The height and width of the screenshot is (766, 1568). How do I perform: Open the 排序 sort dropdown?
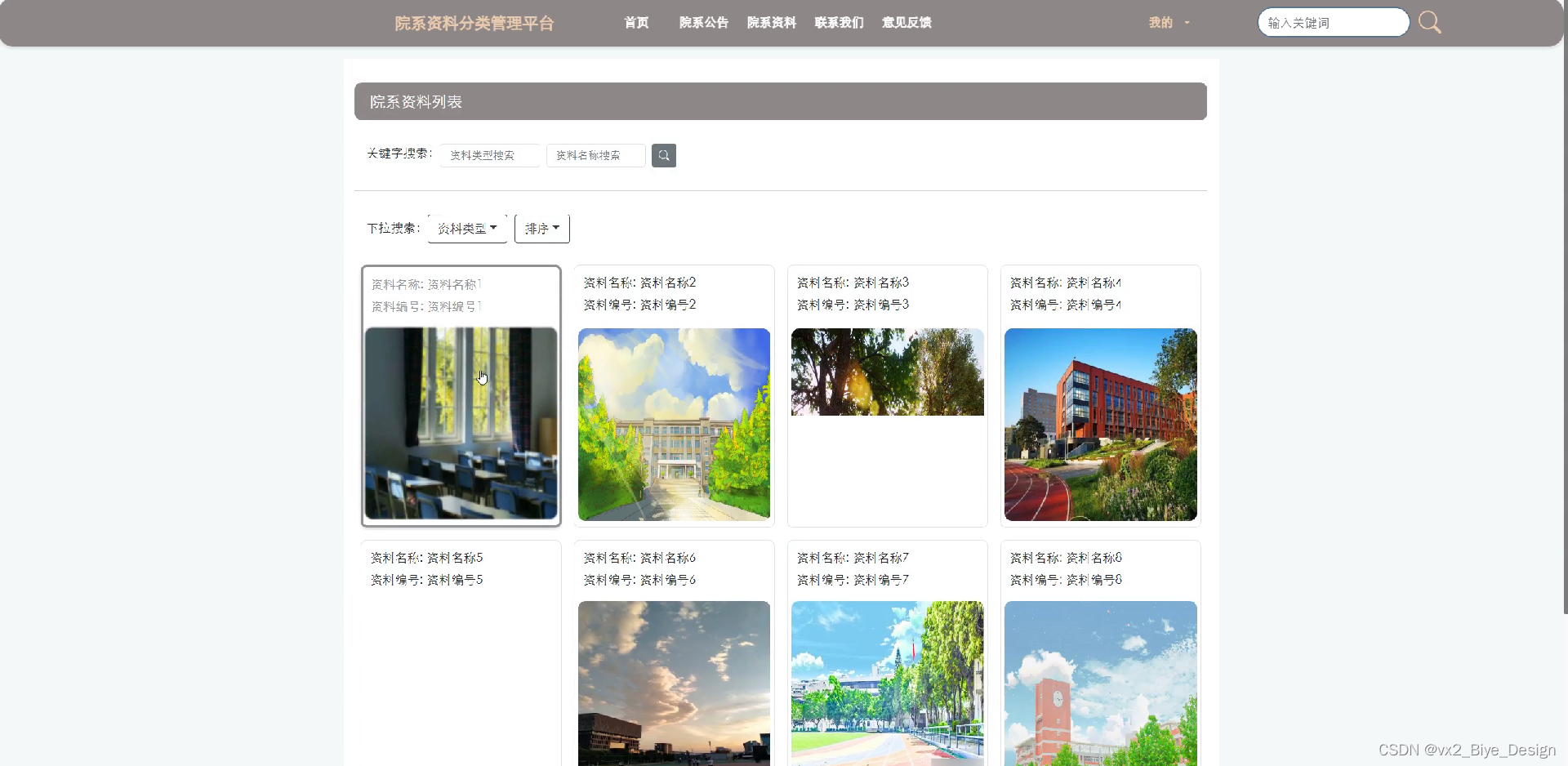point(542,229)
